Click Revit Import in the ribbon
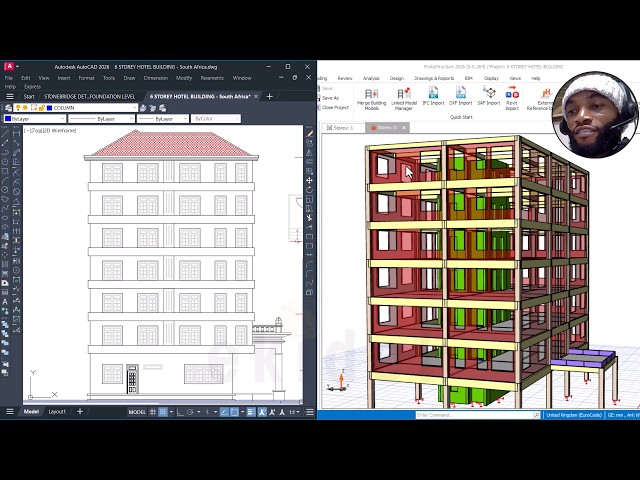Viewport: 640px width, 480px height. pyautogui.click(x=512, y=98)
